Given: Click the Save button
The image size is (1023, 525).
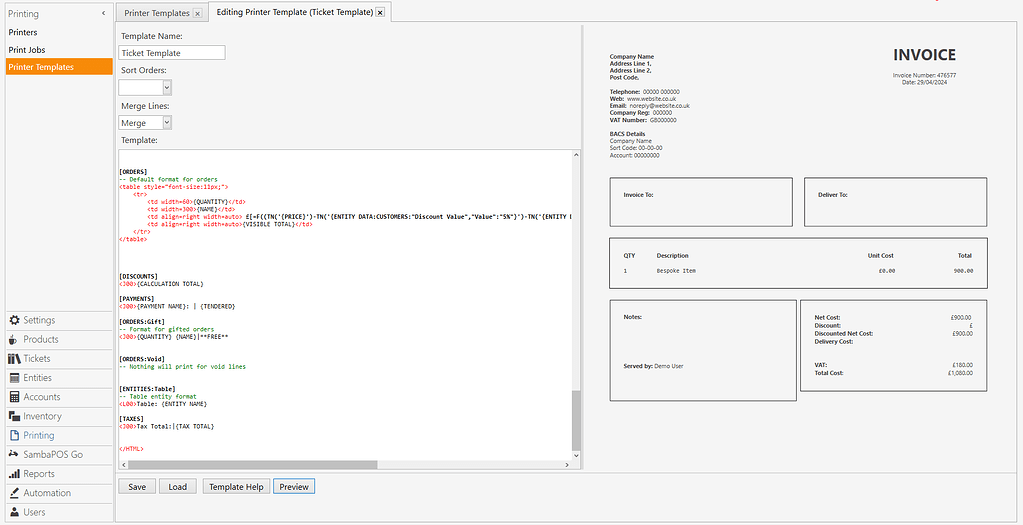Looking at the screenshot, I should tap(137, 487).
